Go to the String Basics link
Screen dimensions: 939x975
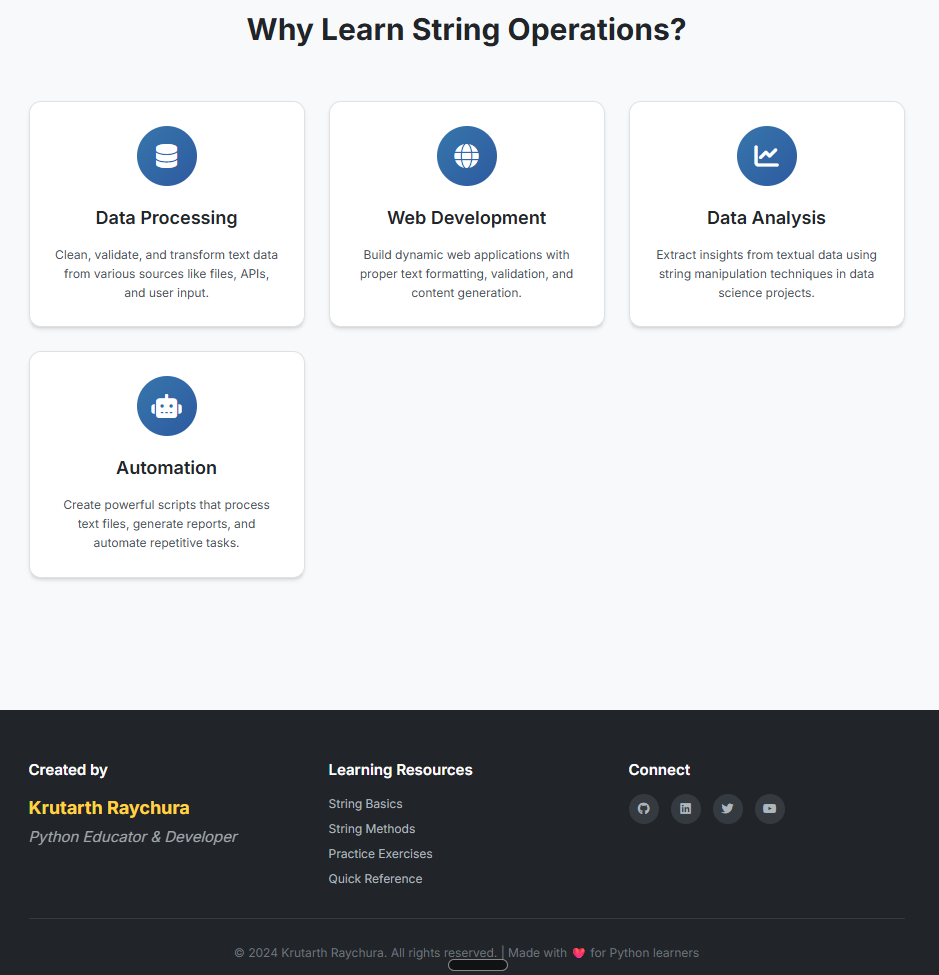(x=365, y=803)
